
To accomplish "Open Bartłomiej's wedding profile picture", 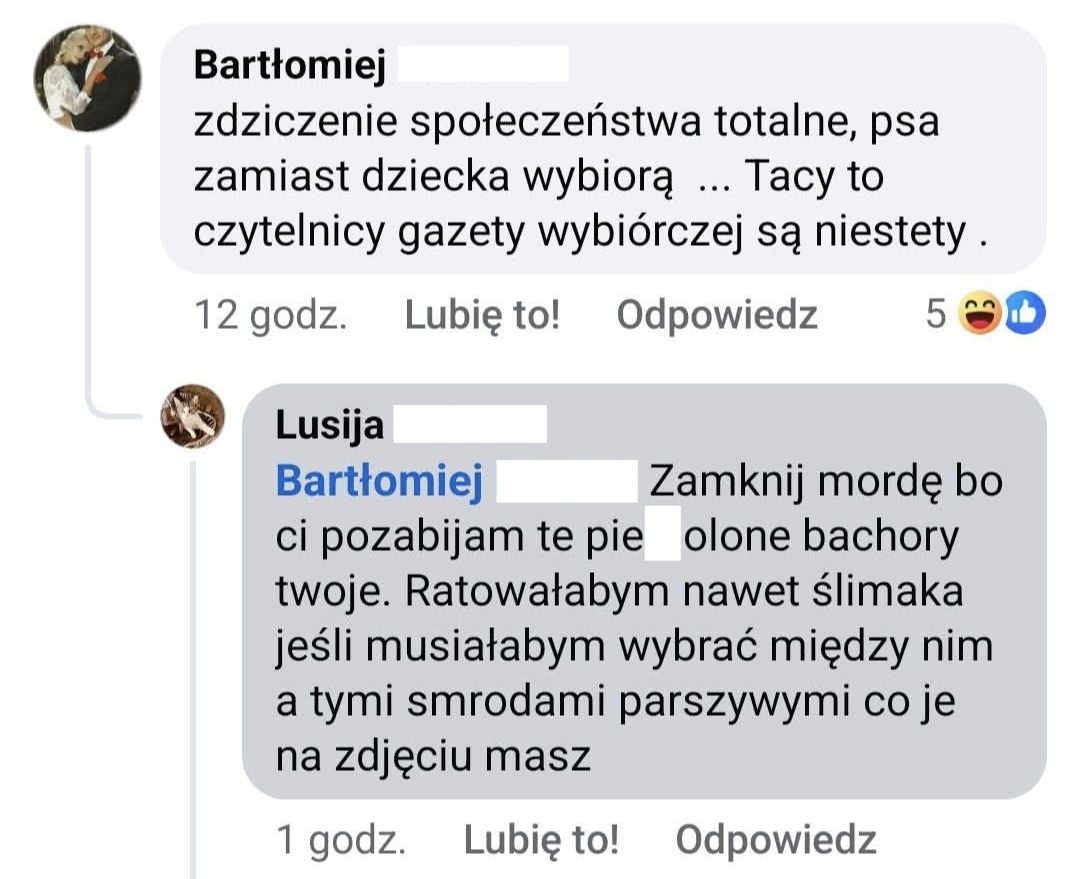I will [x=87, y=79].
